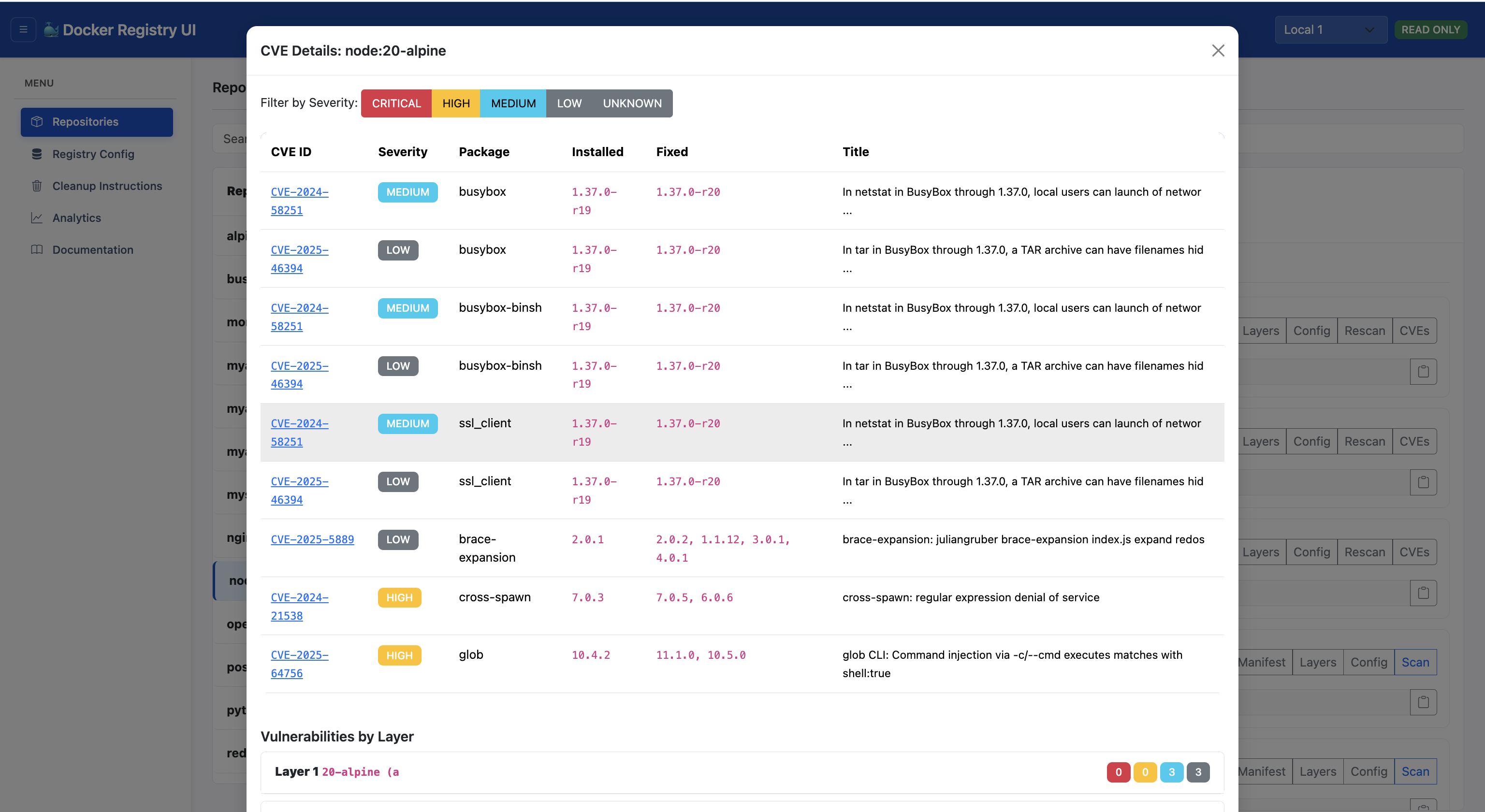Screen dimensions: 1485x812
Task: Disable the UNKNOWN severity filter
Action: (632, 103)
